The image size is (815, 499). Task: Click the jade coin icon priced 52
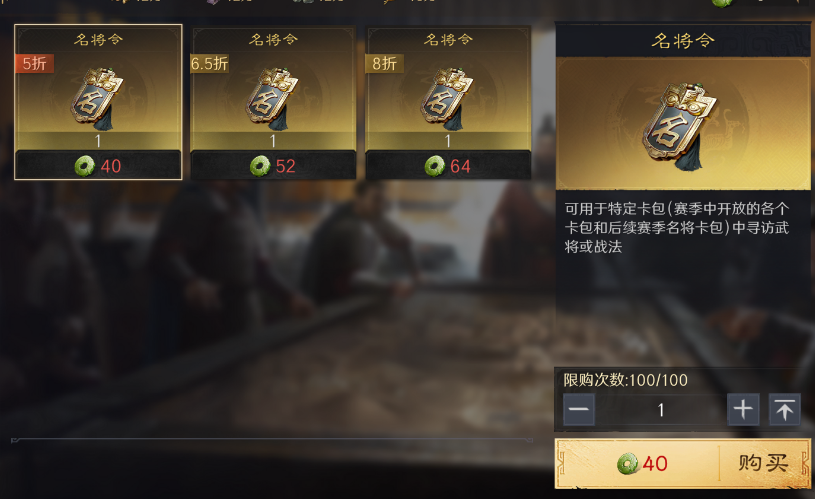(x=260, y=166)
